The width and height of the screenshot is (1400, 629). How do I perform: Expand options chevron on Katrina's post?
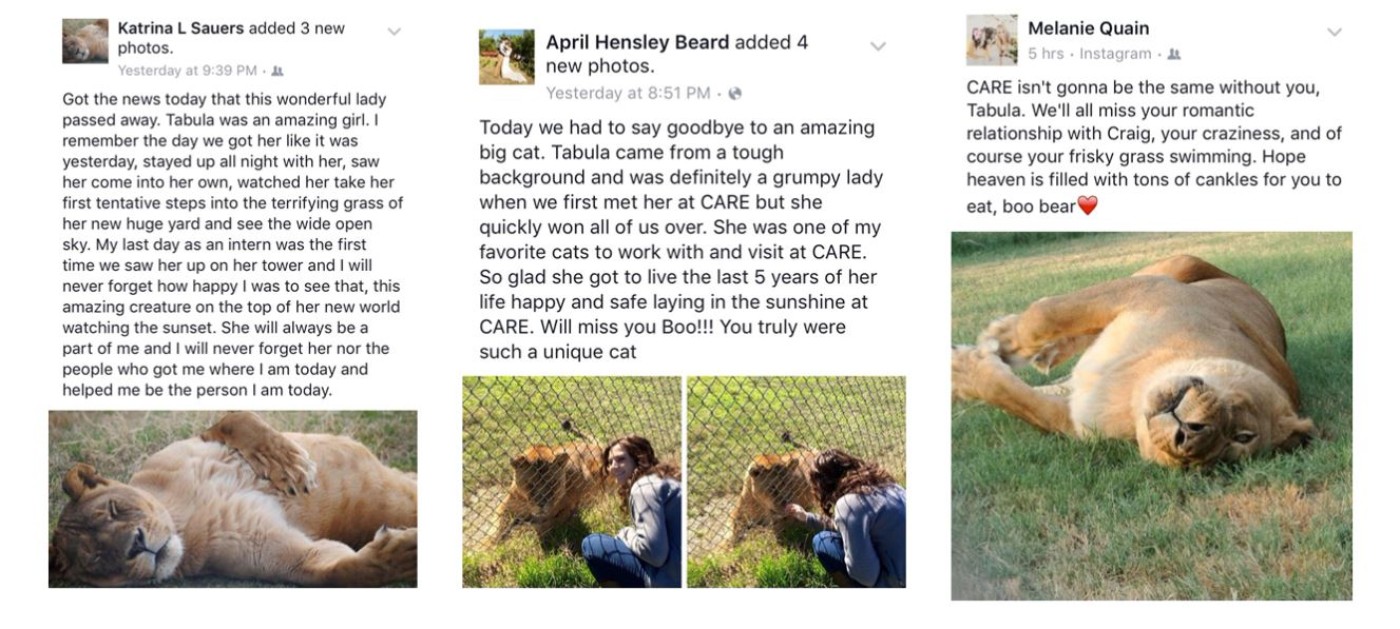point(394,32)
